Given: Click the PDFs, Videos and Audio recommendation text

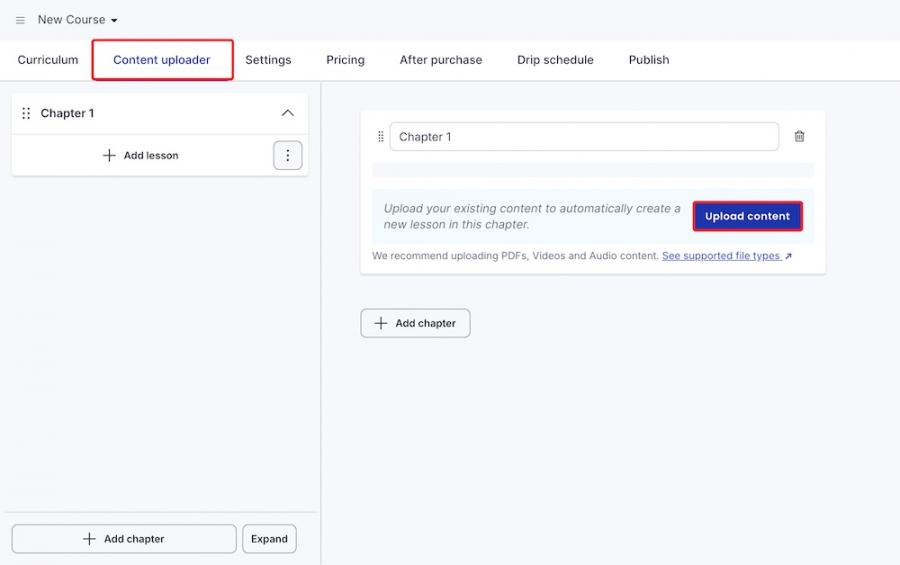Looking at the screenshot, I should (515, 256).
